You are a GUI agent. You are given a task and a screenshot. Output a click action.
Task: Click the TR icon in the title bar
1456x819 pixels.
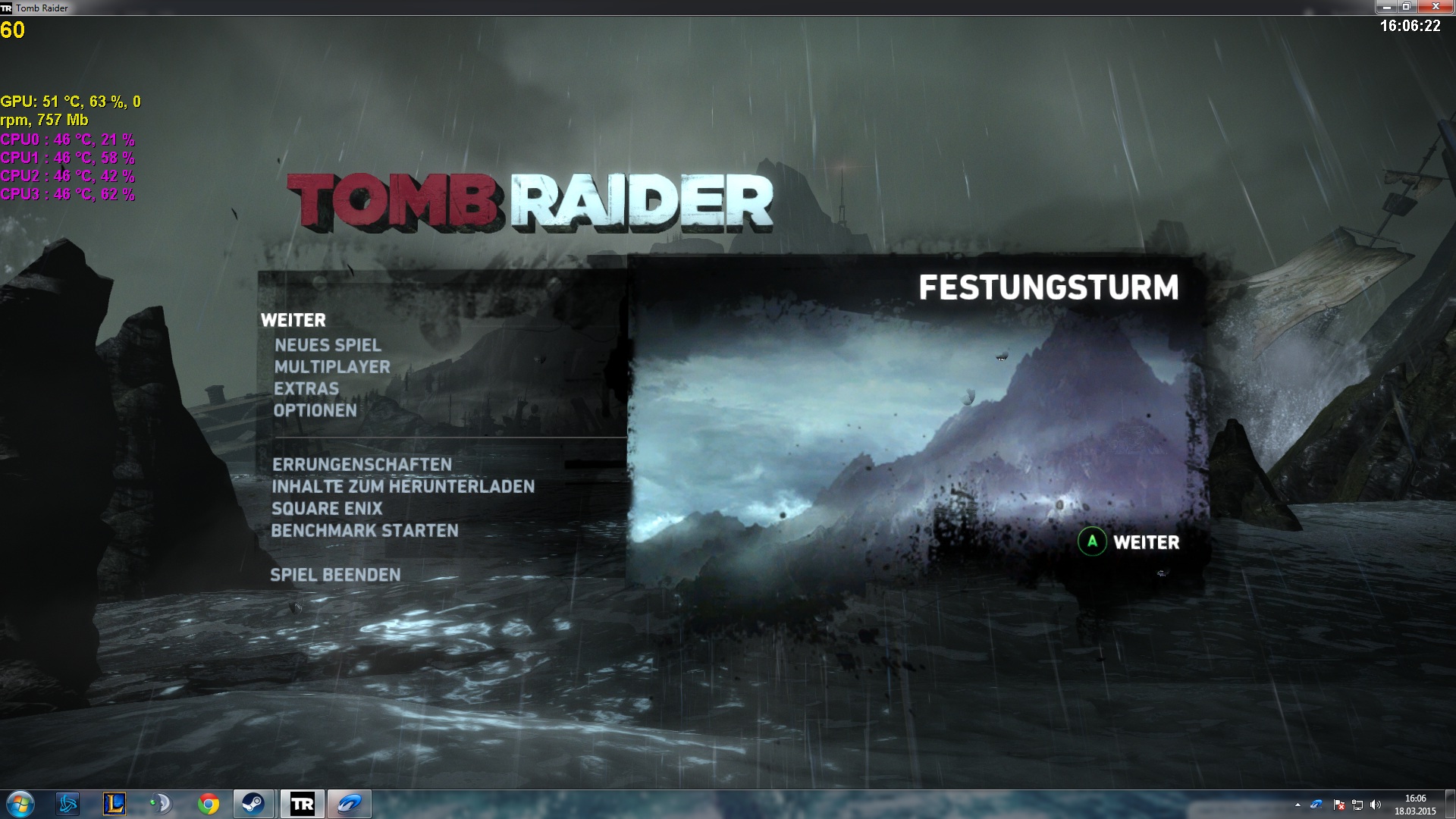click(7, 8)
